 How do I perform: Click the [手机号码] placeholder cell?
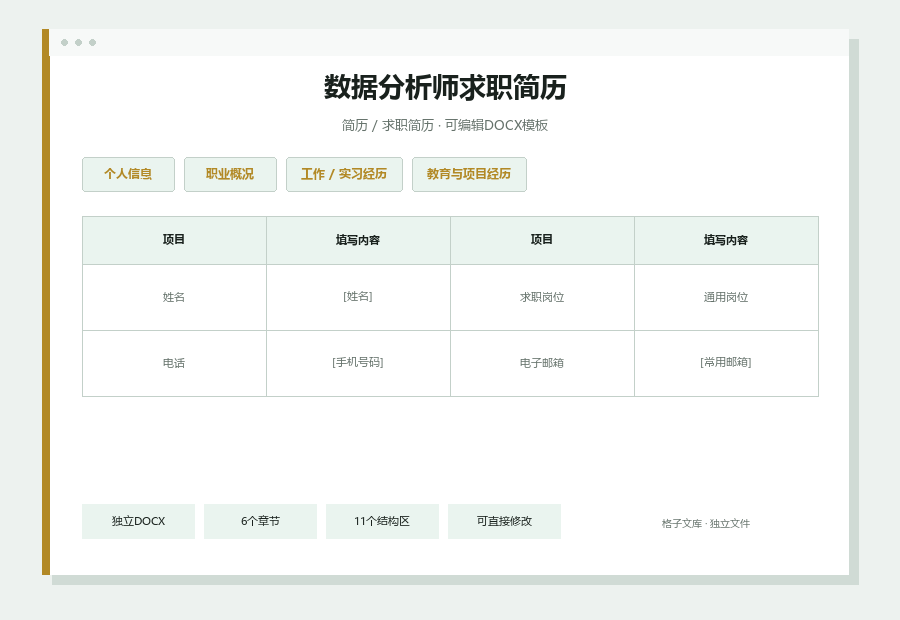(x=358, y=363)
